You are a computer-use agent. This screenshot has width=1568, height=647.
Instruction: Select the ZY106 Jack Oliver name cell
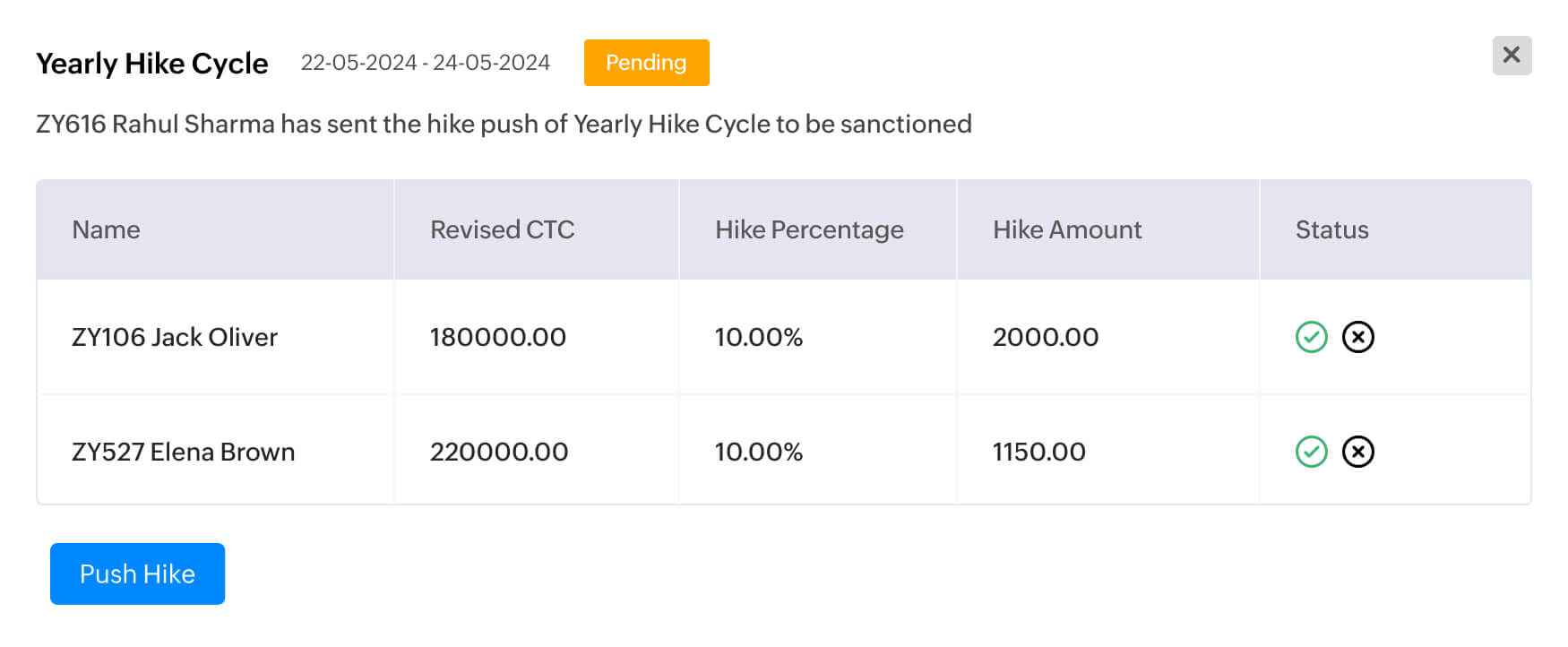pyautogui.click(x=175, y=337)
